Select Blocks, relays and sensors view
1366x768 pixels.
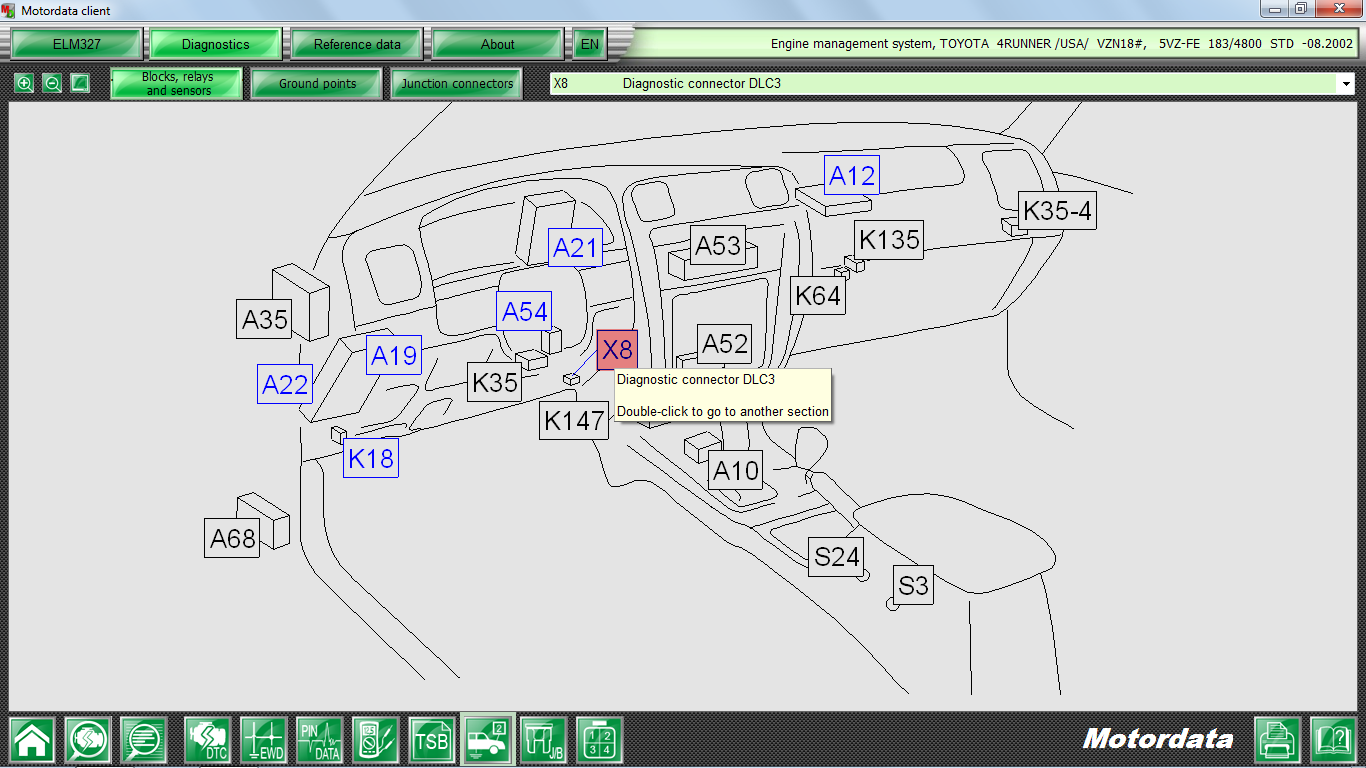[x=177, y=84]
